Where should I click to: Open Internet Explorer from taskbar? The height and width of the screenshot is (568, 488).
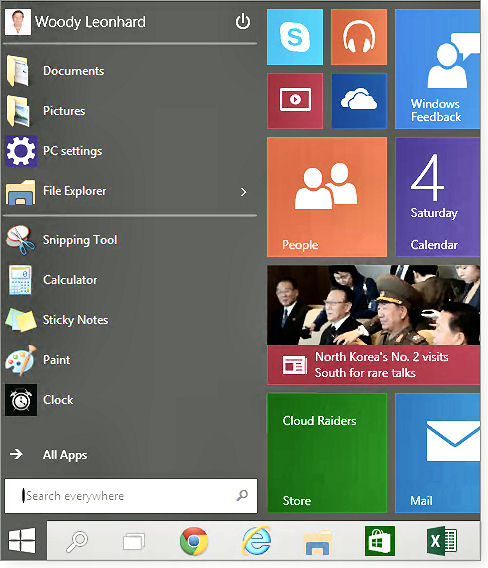pos(256,541)
